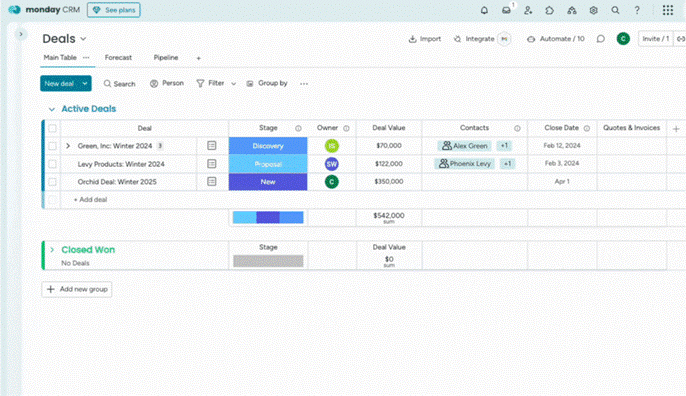
Task: Collapse the Active Deals group
Action: (52, 109)
